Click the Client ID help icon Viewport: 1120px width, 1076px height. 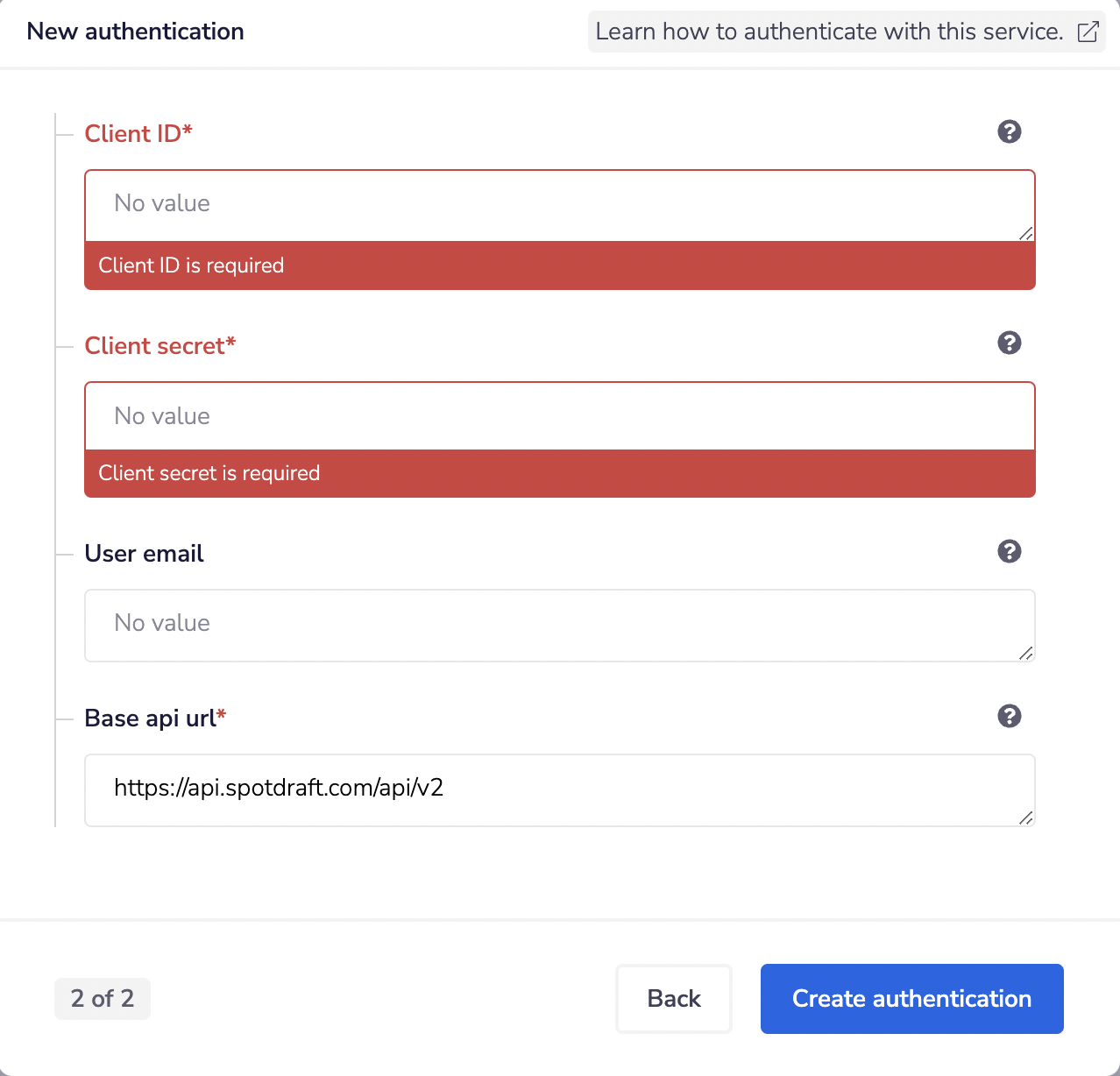click(x=1010, y=131)
